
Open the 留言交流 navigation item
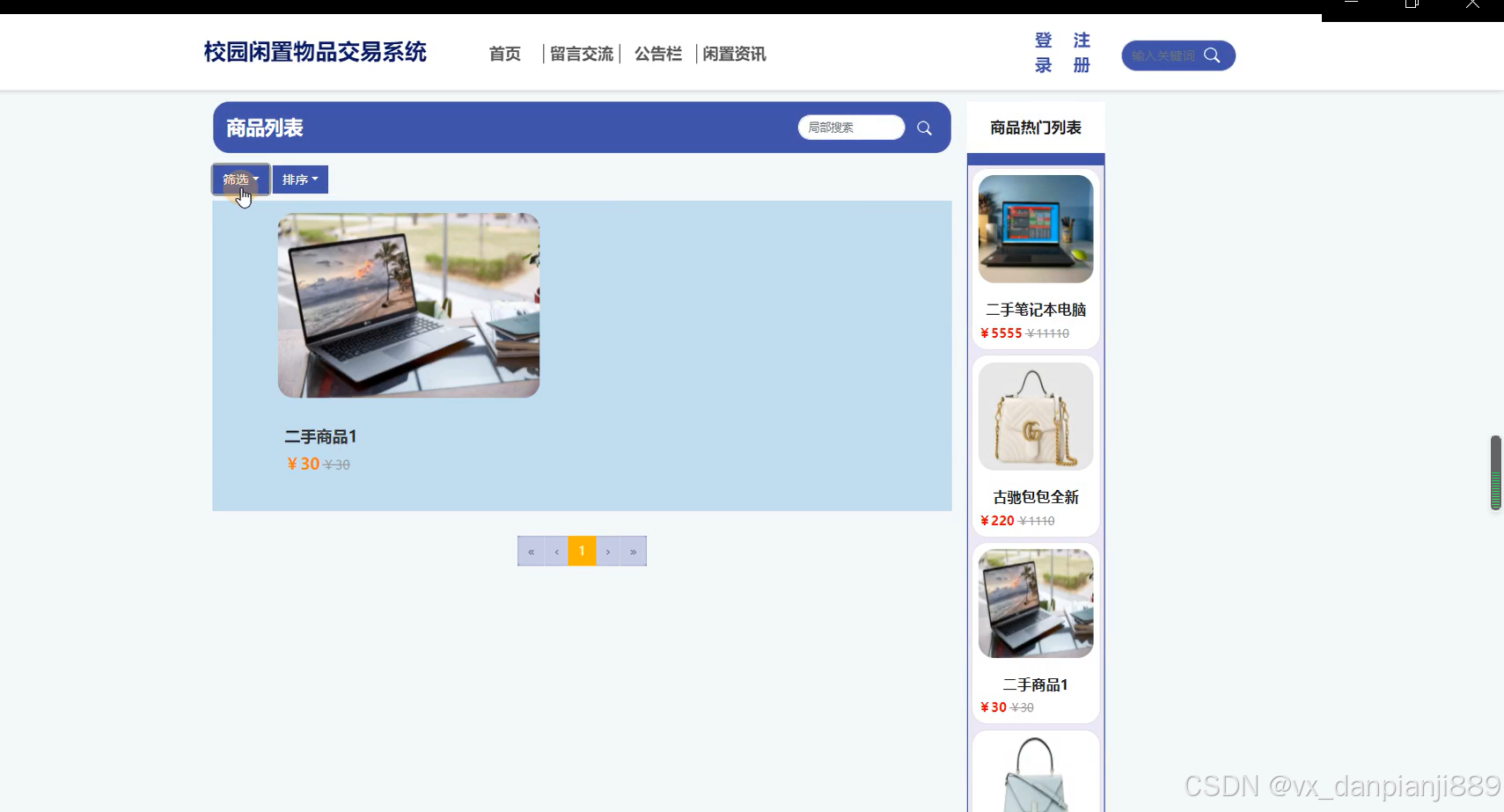click(582, 55)
